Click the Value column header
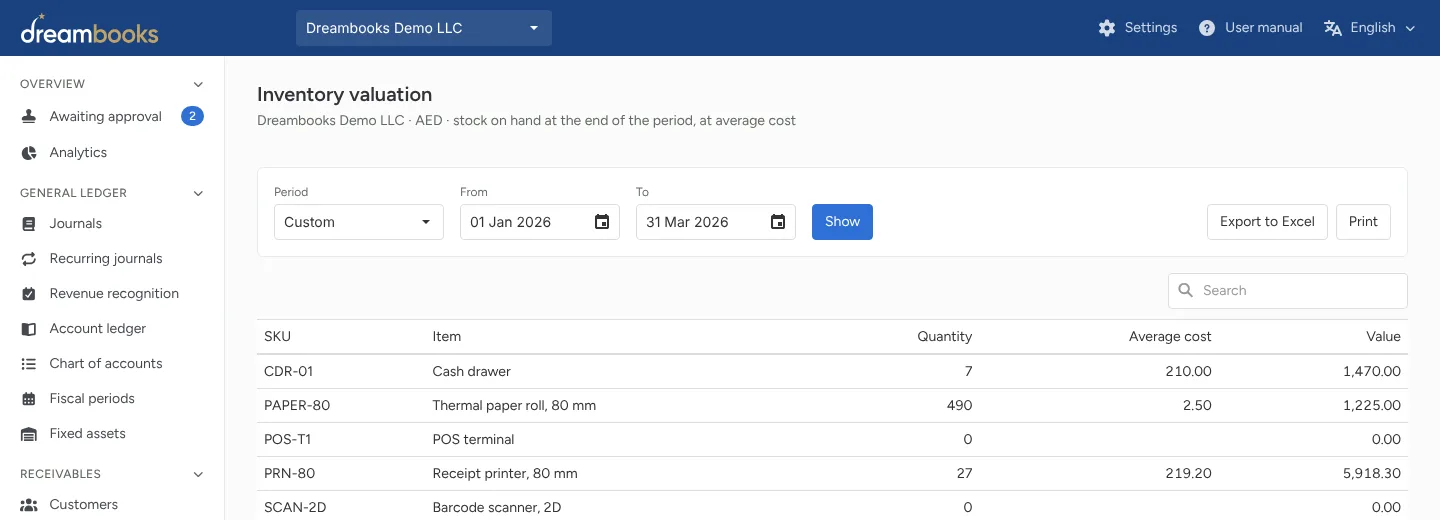Viewport: 1440px width, 520px height. coord(1383,337)
